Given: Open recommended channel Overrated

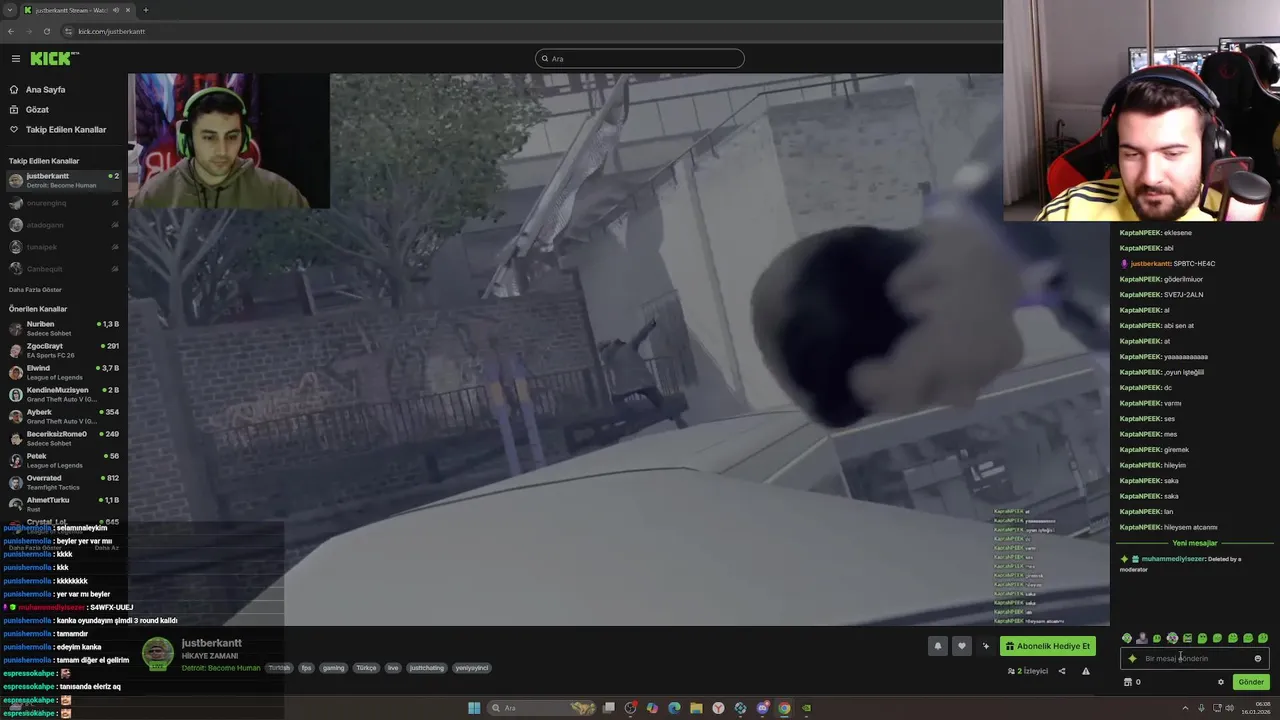Looking at the screenshot, I should pos(63,482).
